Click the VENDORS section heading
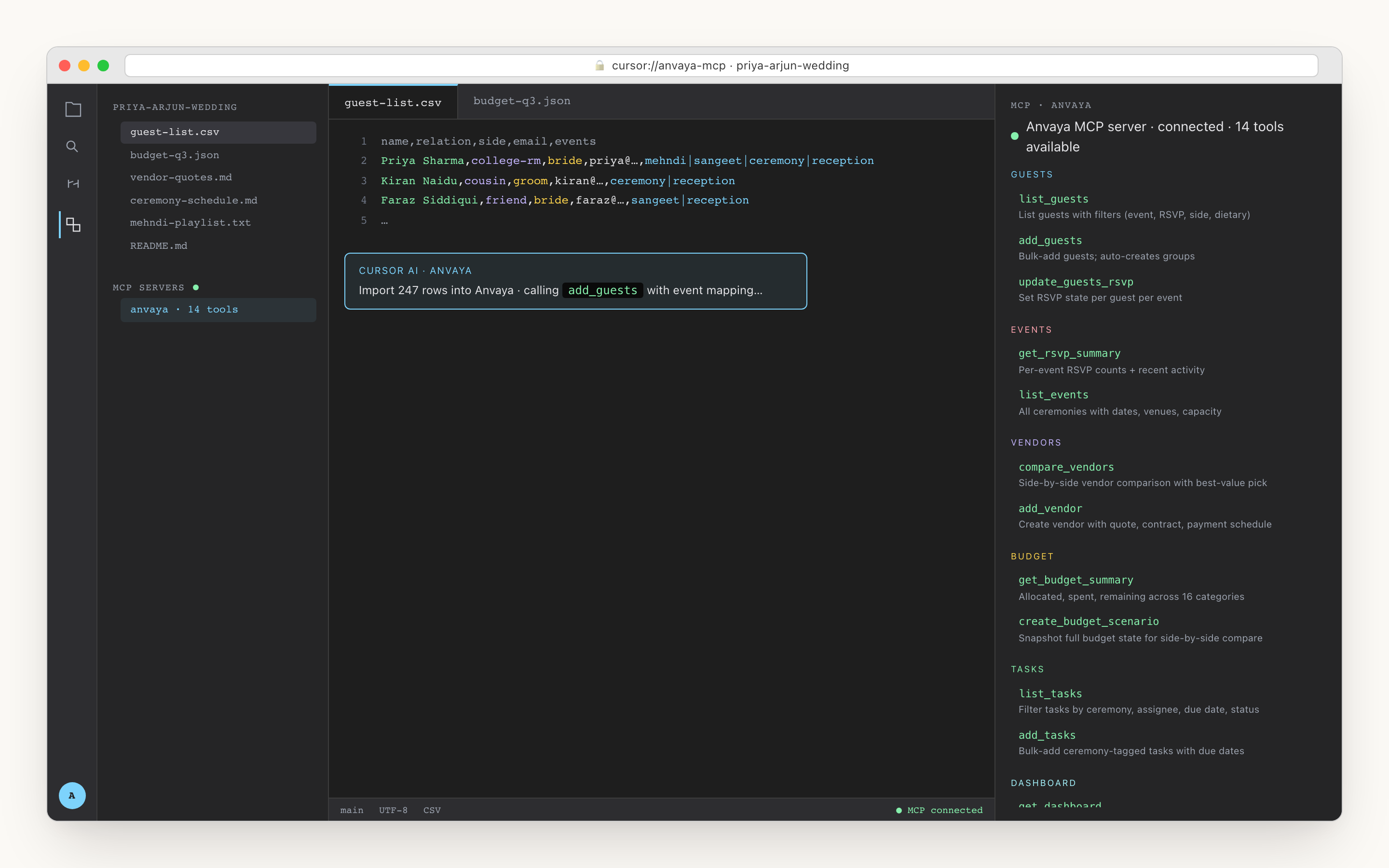 [1035, 443]
